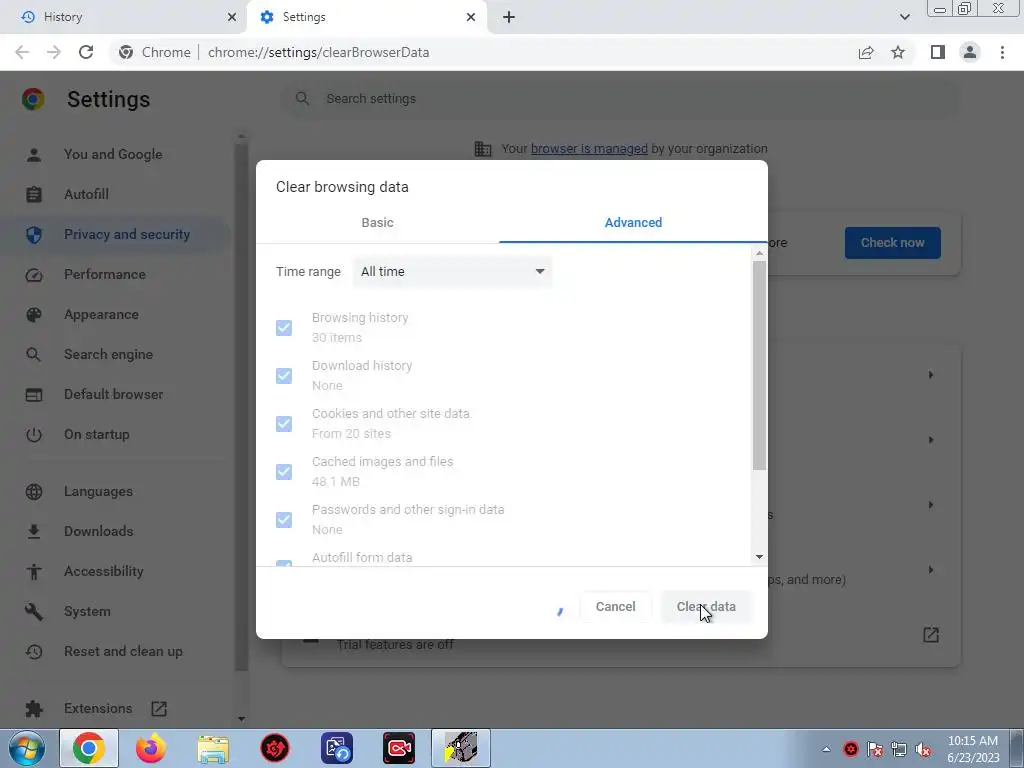Select the Settings browser tab
Image resolution: width=1024 pixels, height=768 pixels.
point(366,17)
